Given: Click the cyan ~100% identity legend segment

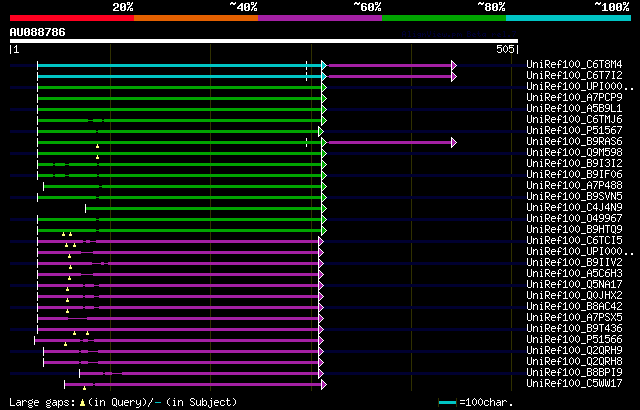Looking at the screenshot, I should click(x=569, y=18).
